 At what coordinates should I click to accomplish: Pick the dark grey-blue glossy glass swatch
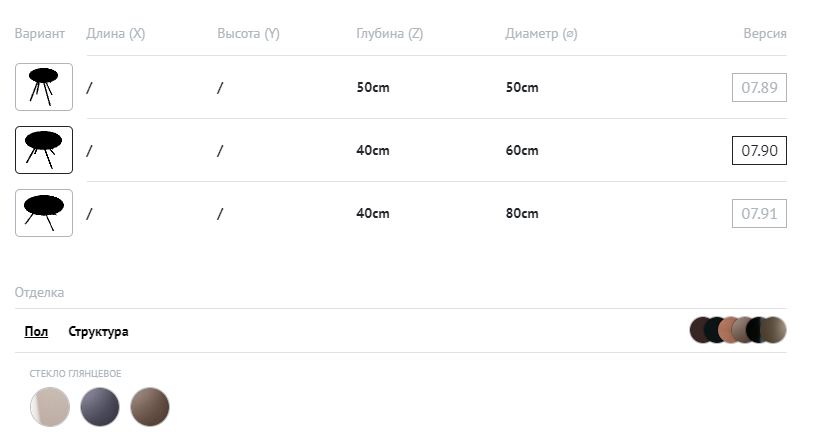point(100,407)
